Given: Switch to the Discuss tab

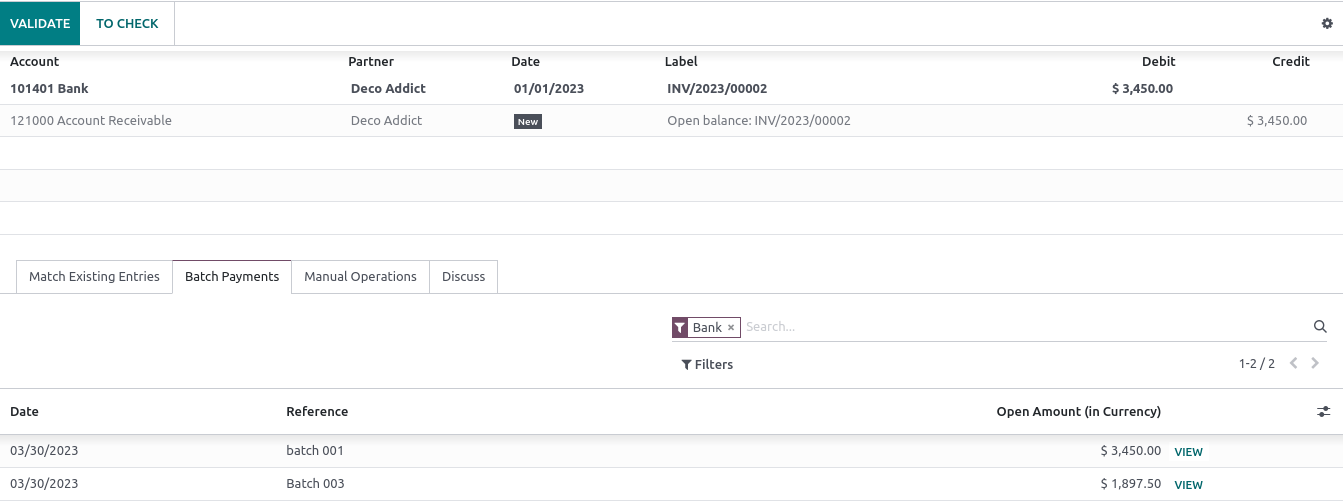Looking at the screenshot, I should [463, 277].
